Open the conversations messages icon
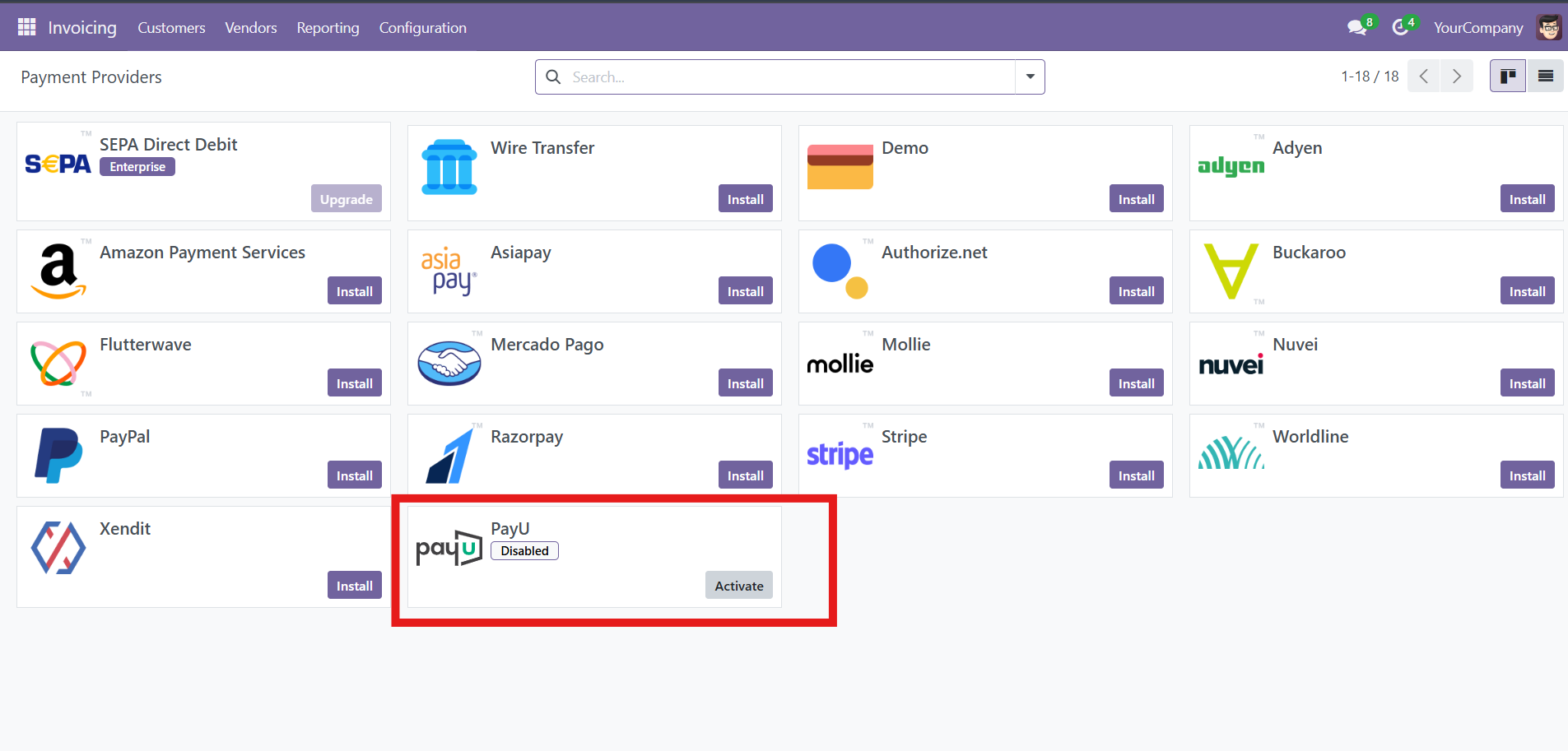 coord(1356,28)
